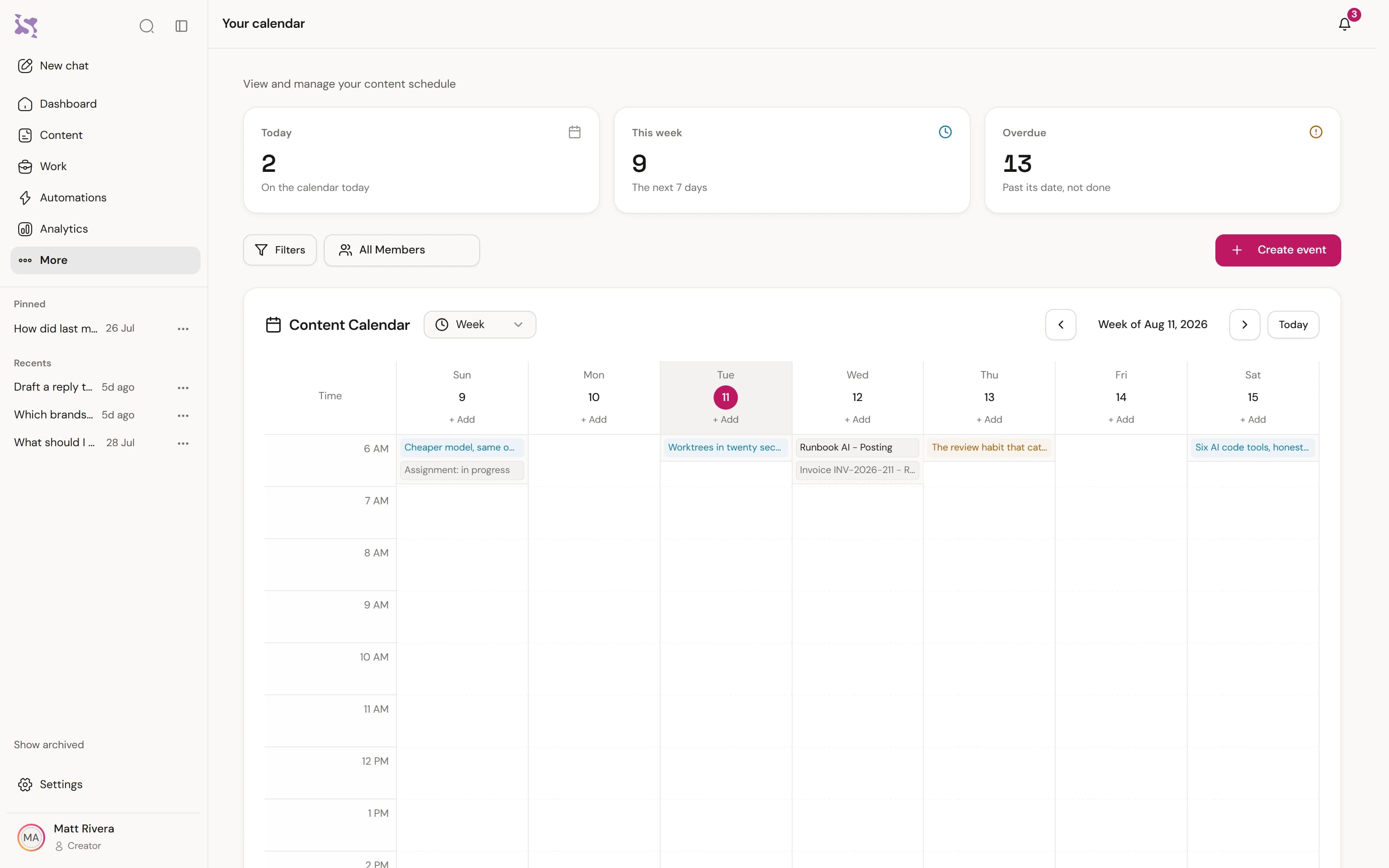Click the This week clock icon
This screenshot has width=1389, height=868.
945,132
